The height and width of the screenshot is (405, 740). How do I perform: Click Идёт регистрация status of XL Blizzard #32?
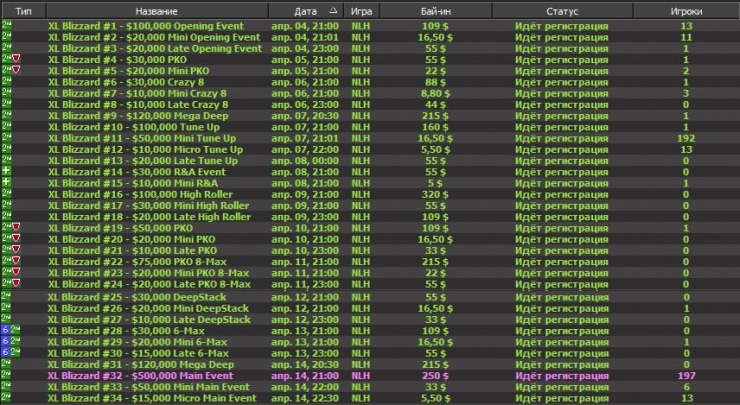coord(562,376)
